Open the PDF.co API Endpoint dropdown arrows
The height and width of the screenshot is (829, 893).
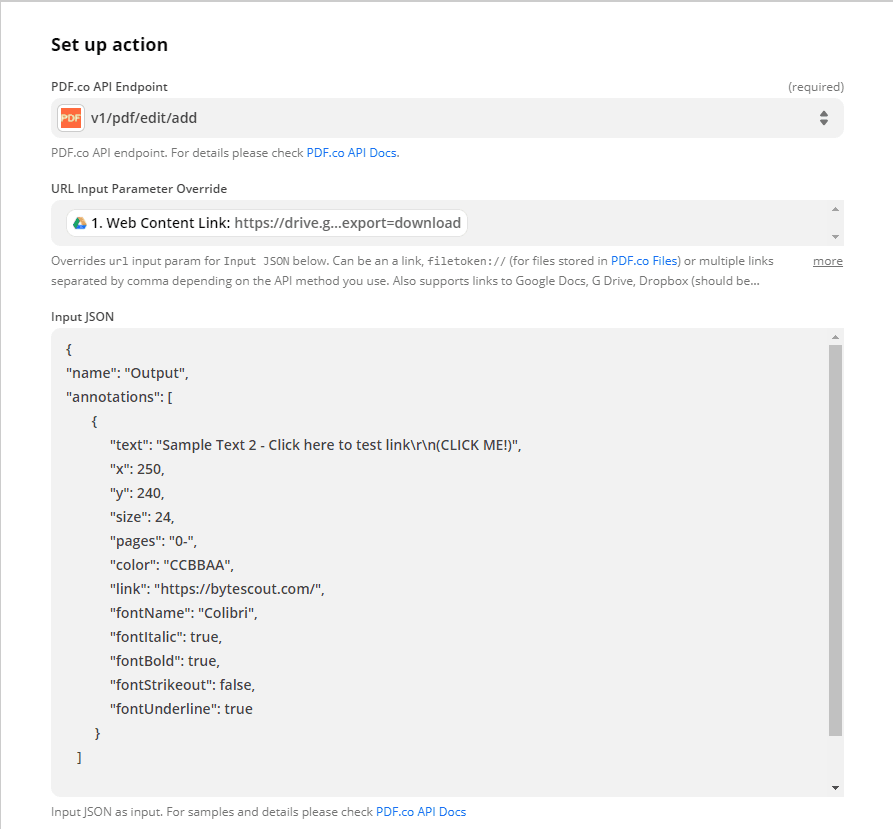pos(823,118)
